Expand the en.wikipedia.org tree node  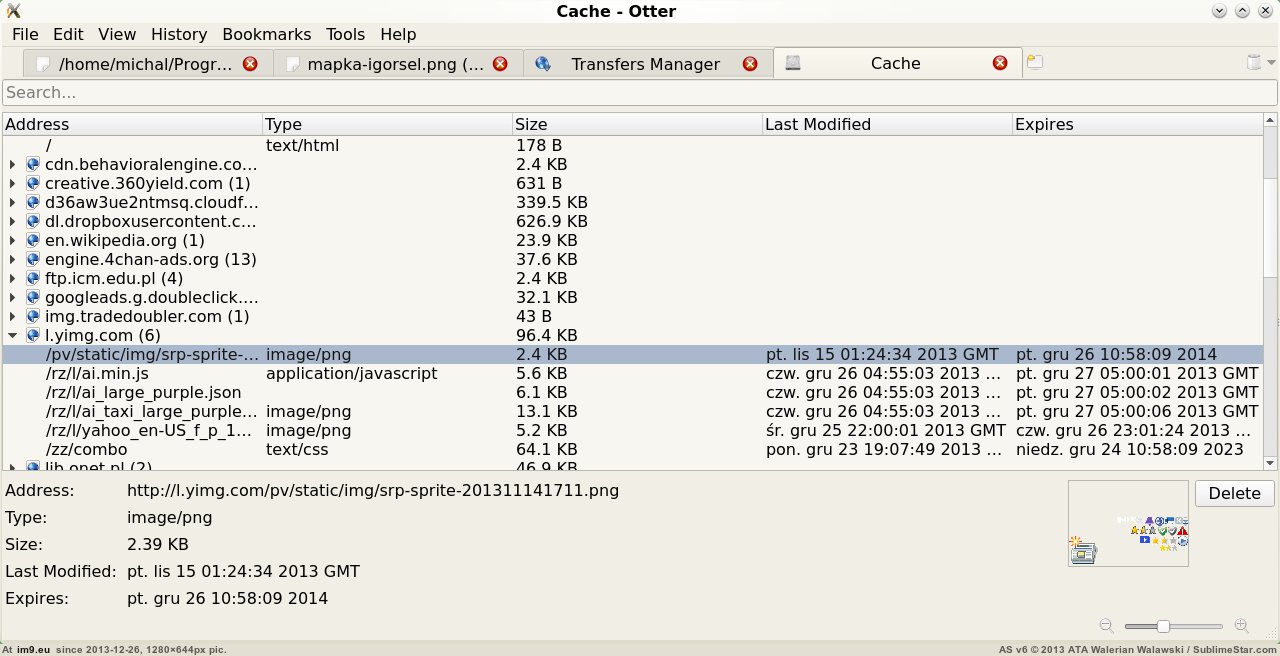pos(12,240)
